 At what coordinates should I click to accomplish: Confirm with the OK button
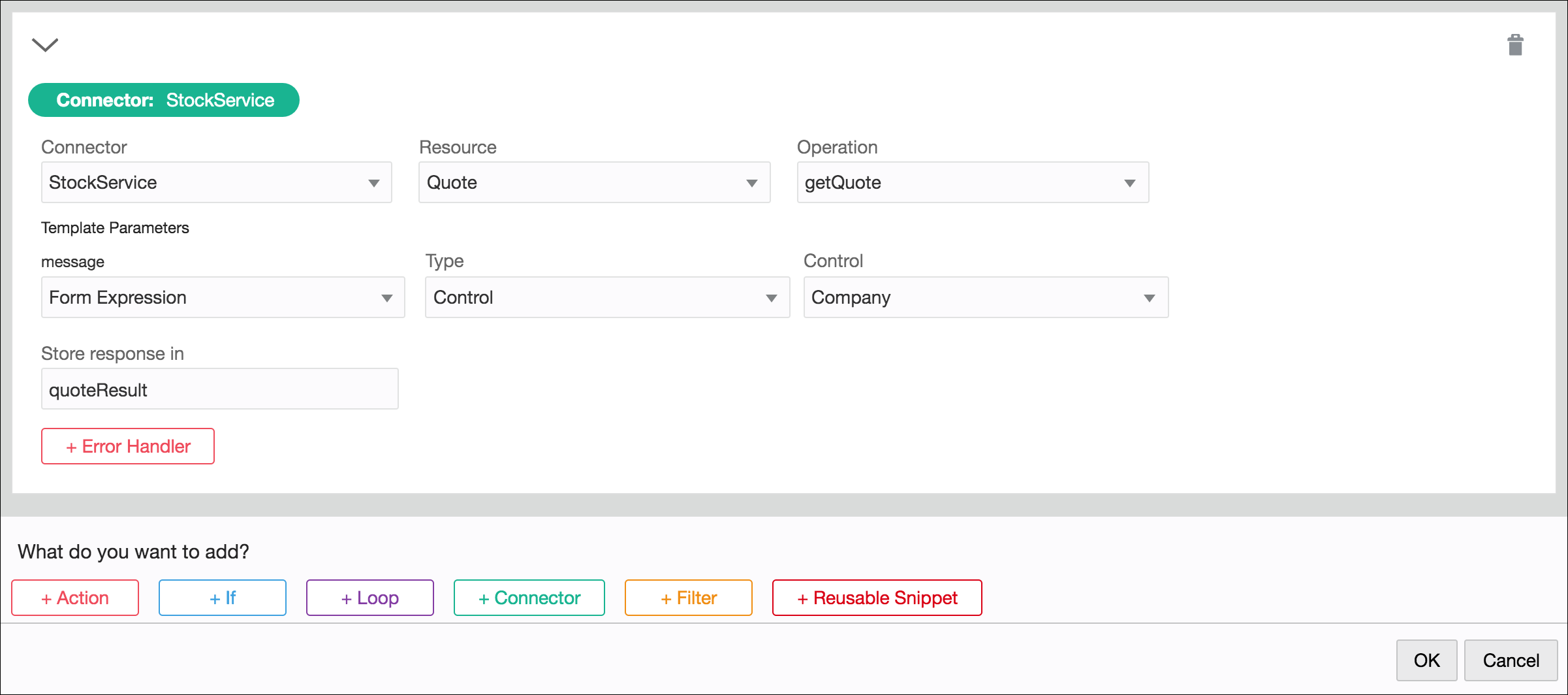1426,660
